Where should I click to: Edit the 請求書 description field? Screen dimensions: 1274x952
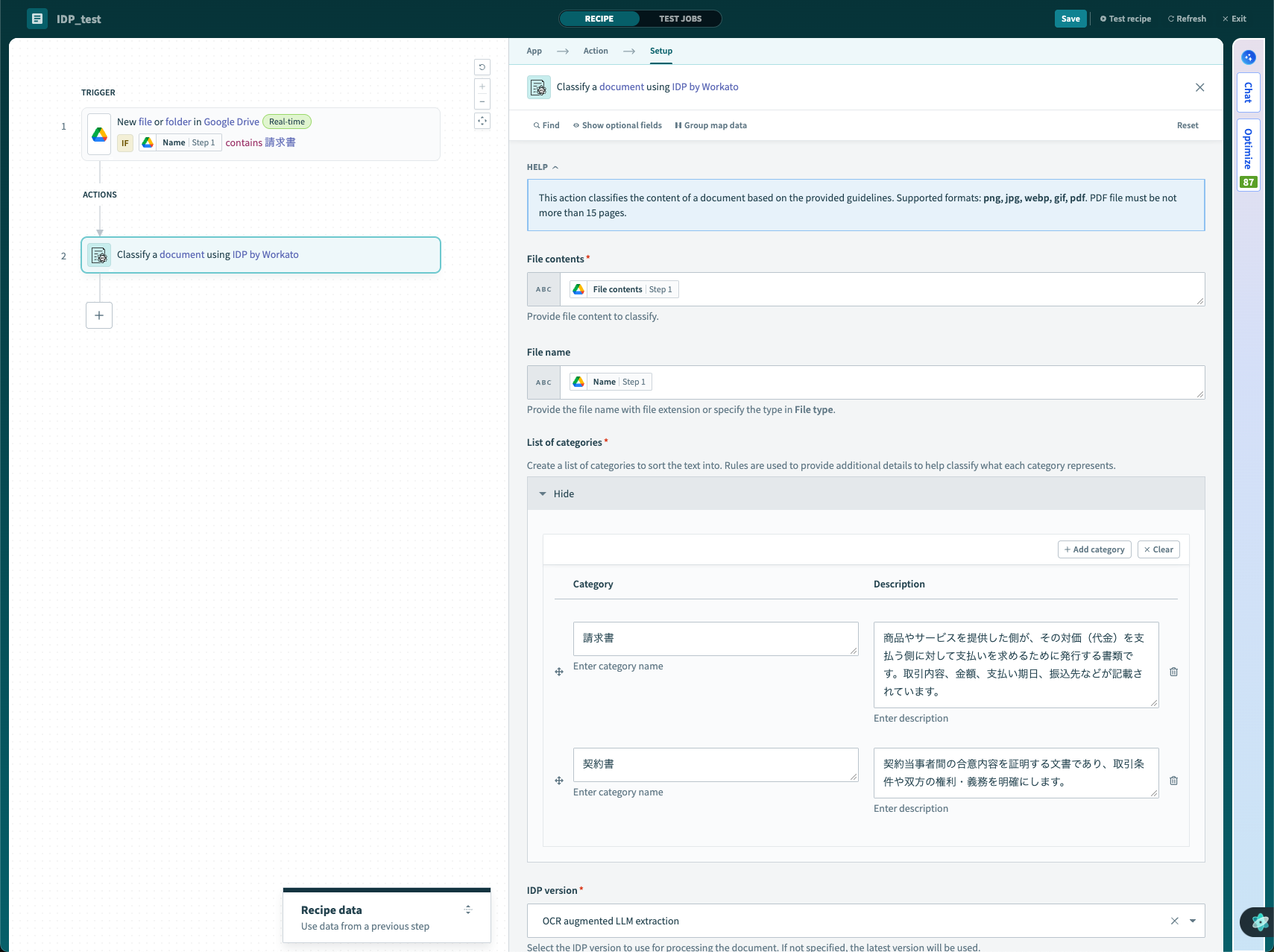pos(1016,665)
